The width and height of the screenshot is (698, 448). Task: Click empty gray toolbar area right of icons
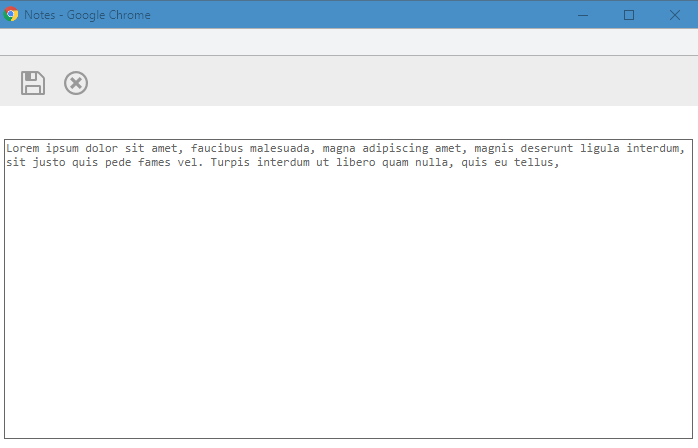[400, 83]
